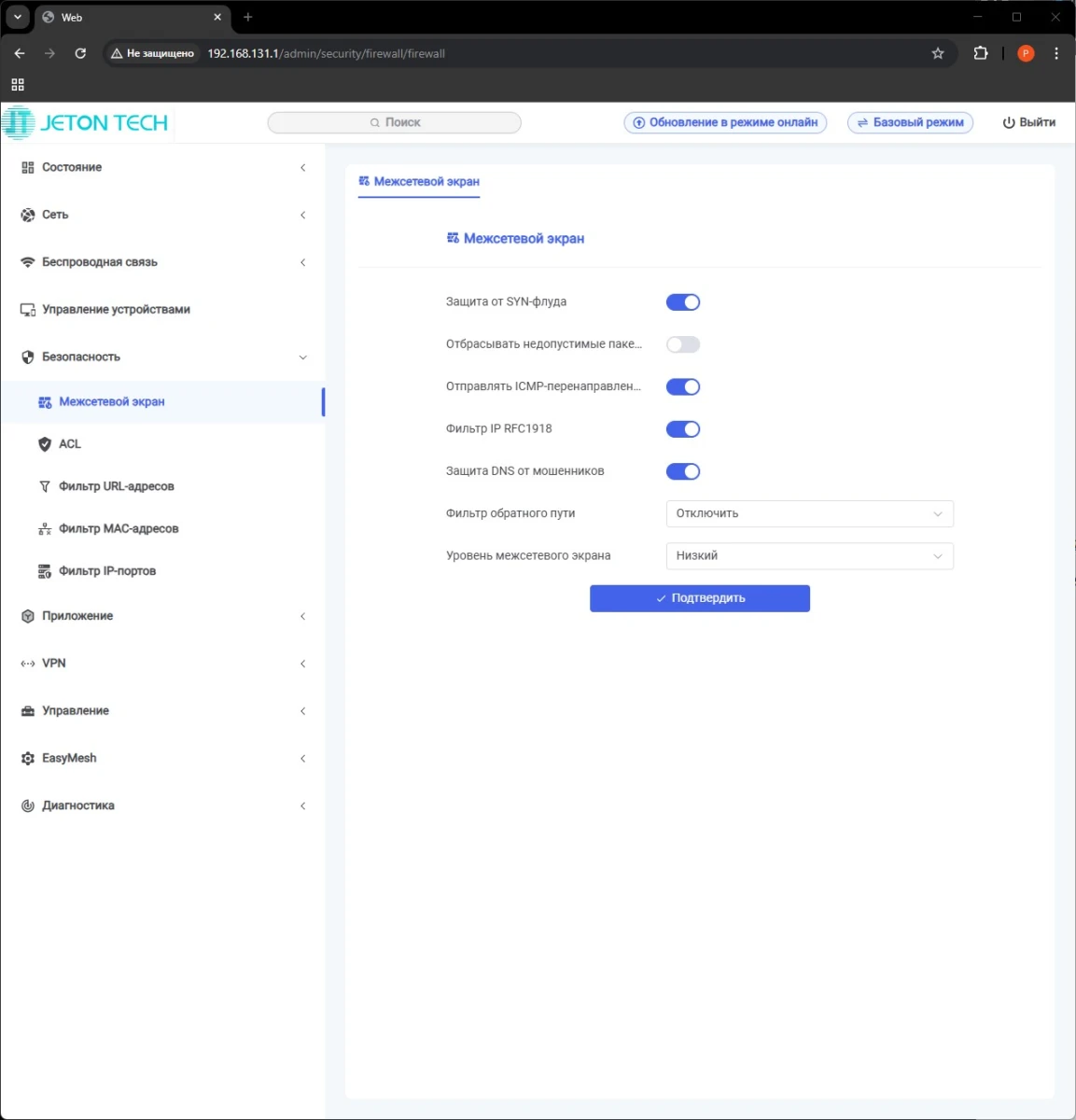Select Управление устройствами in the sidebar

(116, 310)
